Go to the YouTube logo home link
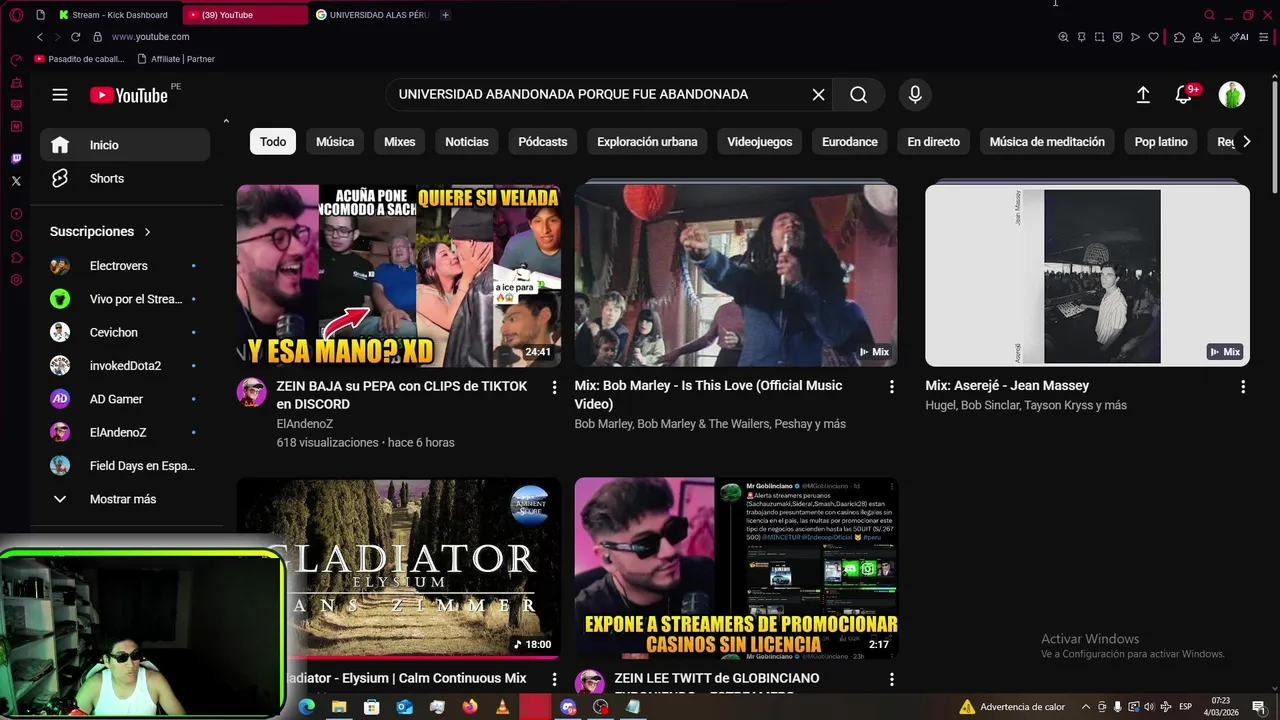Viewport: 1280px width, 720px height. pos(129,95)
